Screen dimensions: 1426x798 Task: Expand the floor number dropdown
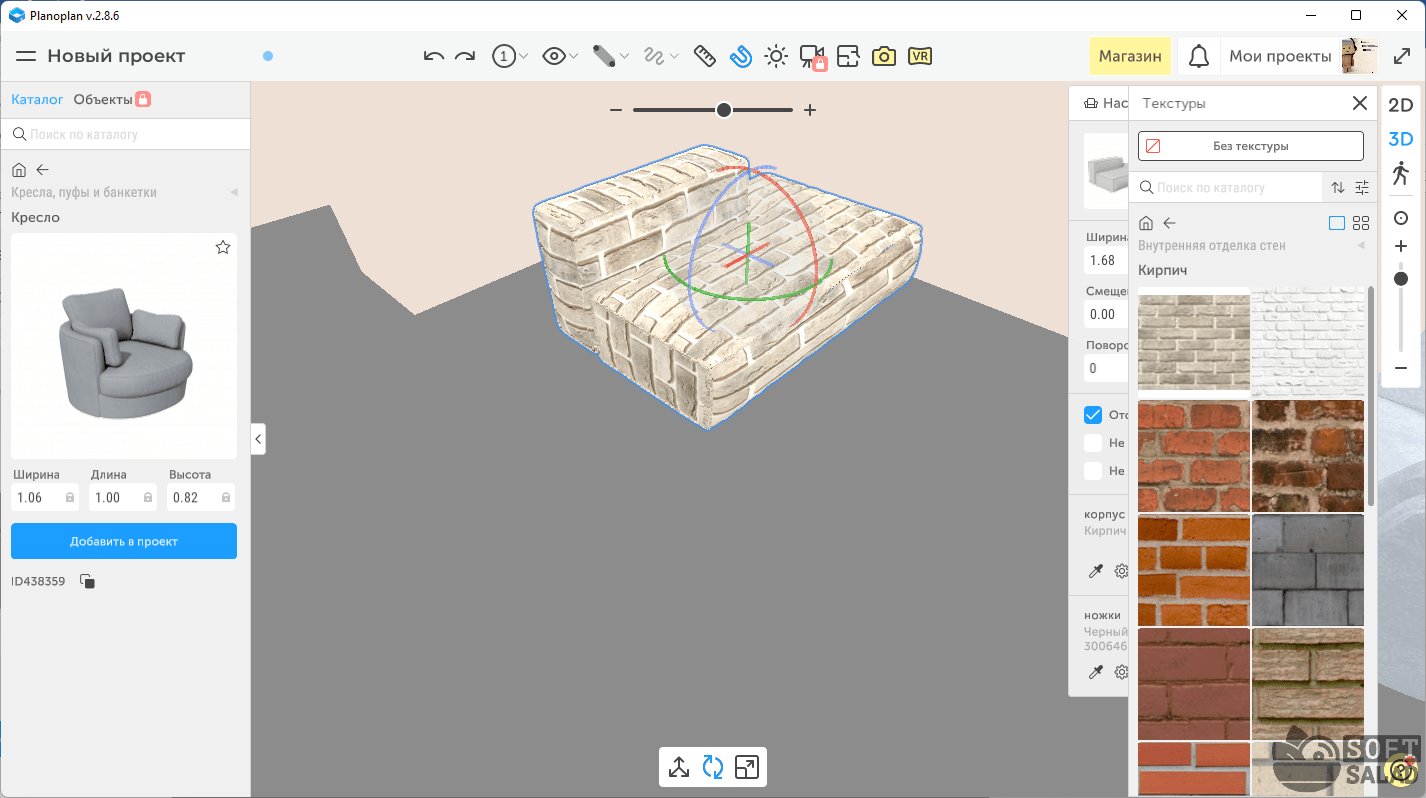510,57
